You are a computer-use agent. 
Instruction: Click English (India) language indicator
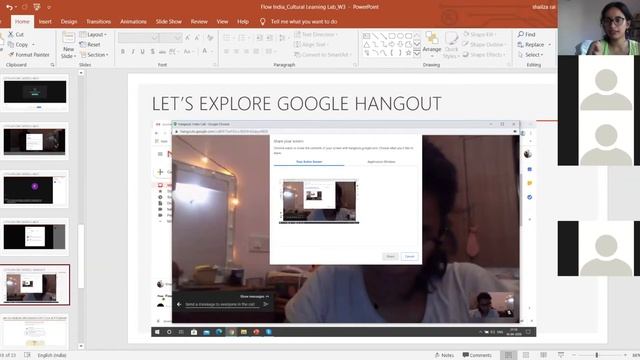coord(52,355)
